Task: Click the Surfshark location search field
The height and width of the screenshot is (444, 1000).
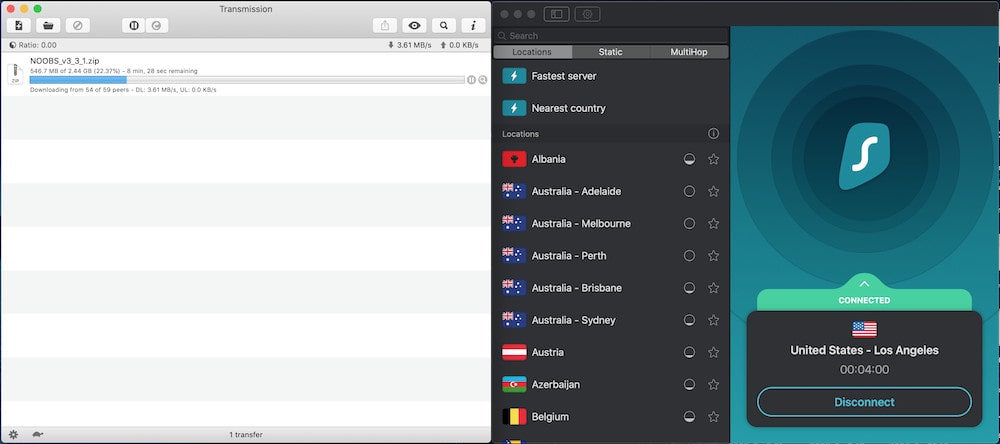Action: pyautogui.click(x=610, y=35)
